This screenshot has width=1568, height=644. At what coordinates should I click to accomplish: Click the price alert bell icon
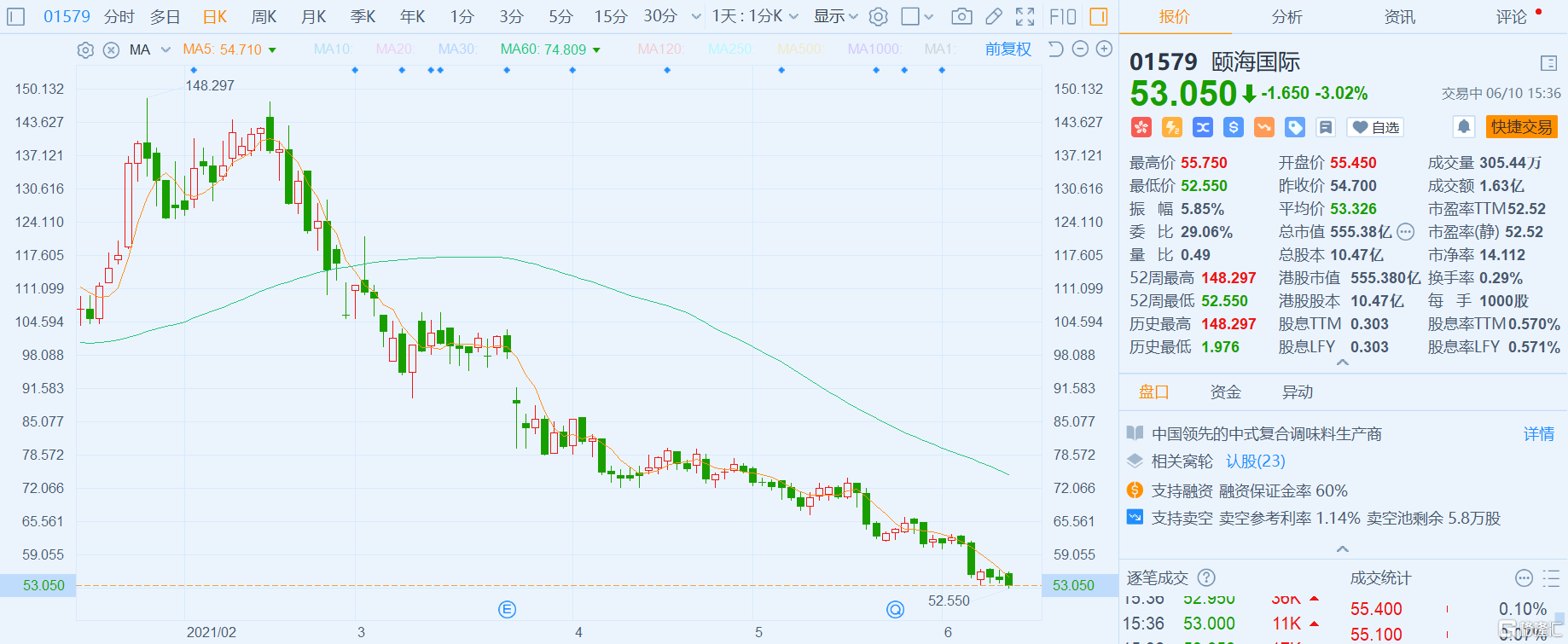(1464, 127)
